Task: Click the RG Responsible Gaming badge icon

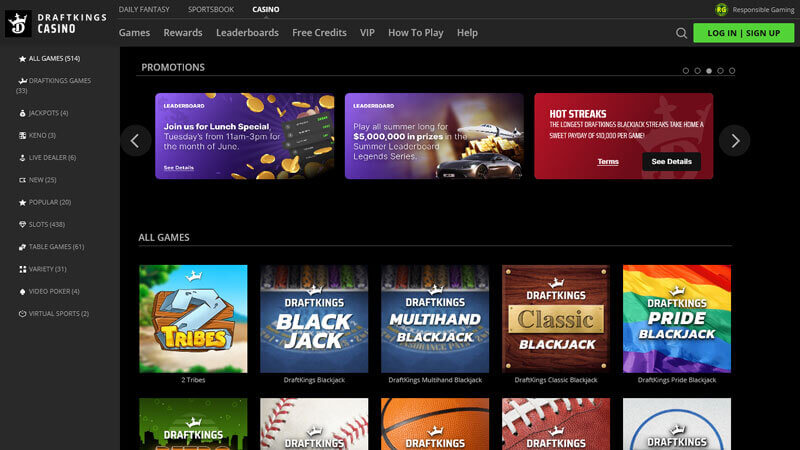Action: (721, 9)
